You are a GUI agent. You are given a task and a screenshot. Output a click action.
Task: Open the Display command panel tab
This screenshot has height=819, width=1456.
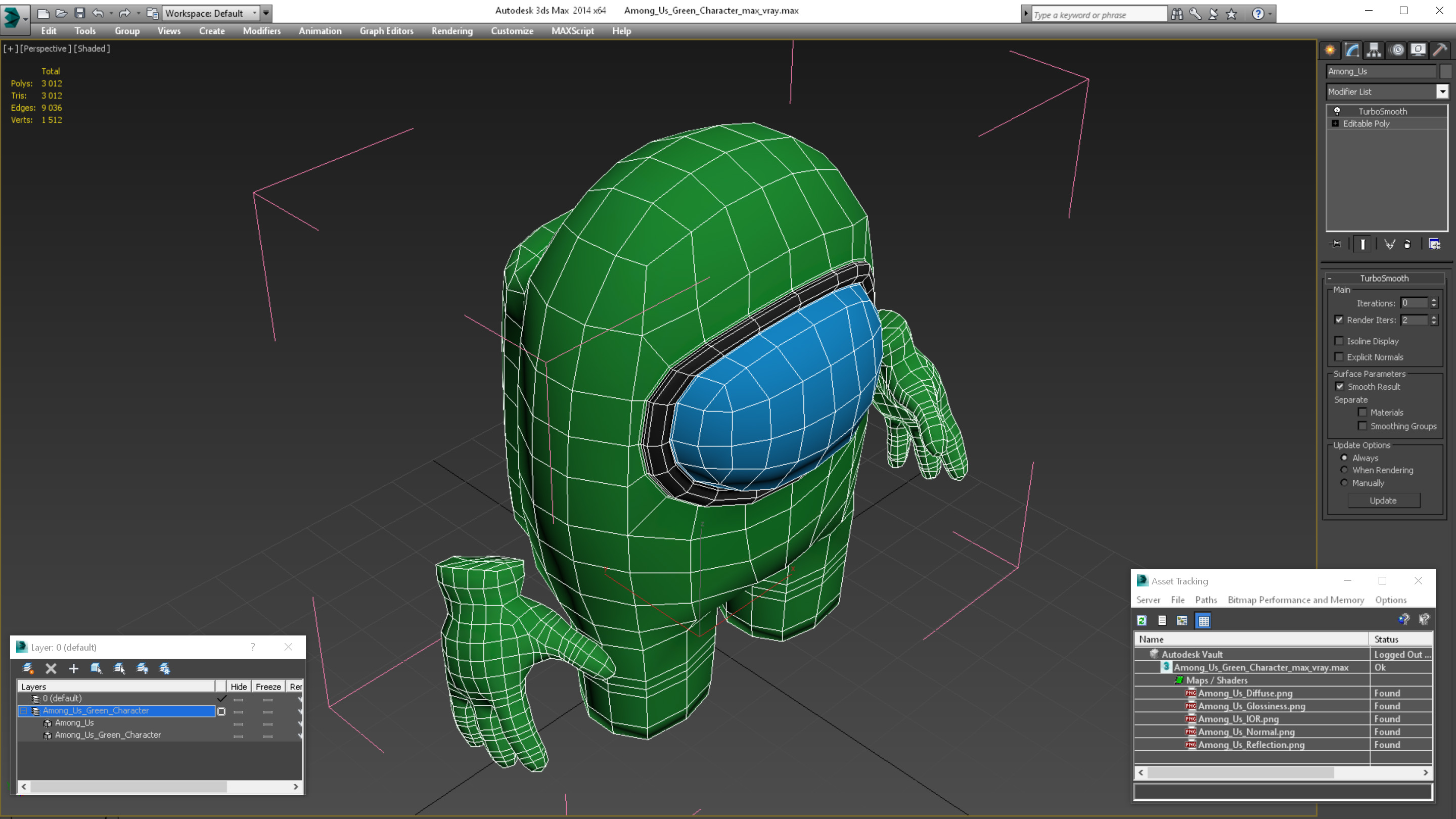click(x=1418, y=50)
